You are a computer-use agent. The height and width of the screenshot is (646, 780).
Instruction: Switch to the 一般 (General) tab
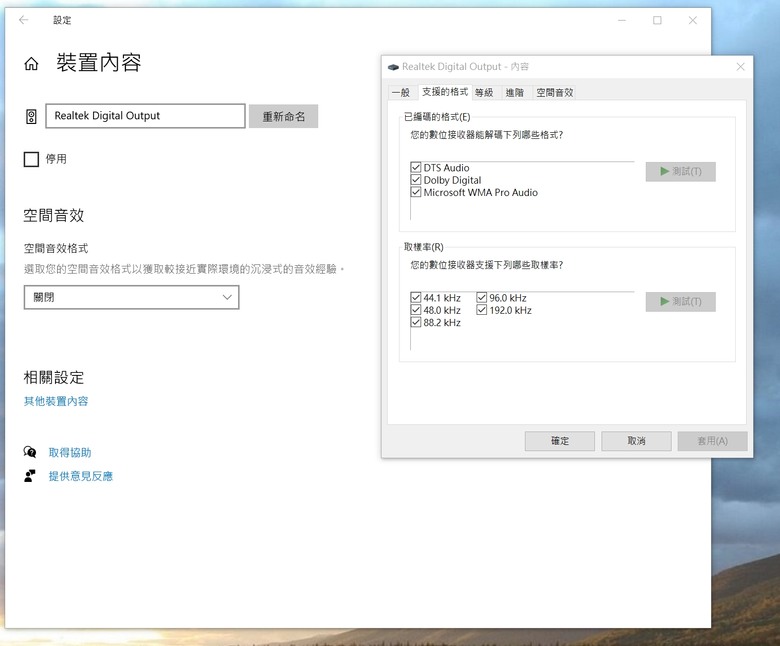click(400, 92)
